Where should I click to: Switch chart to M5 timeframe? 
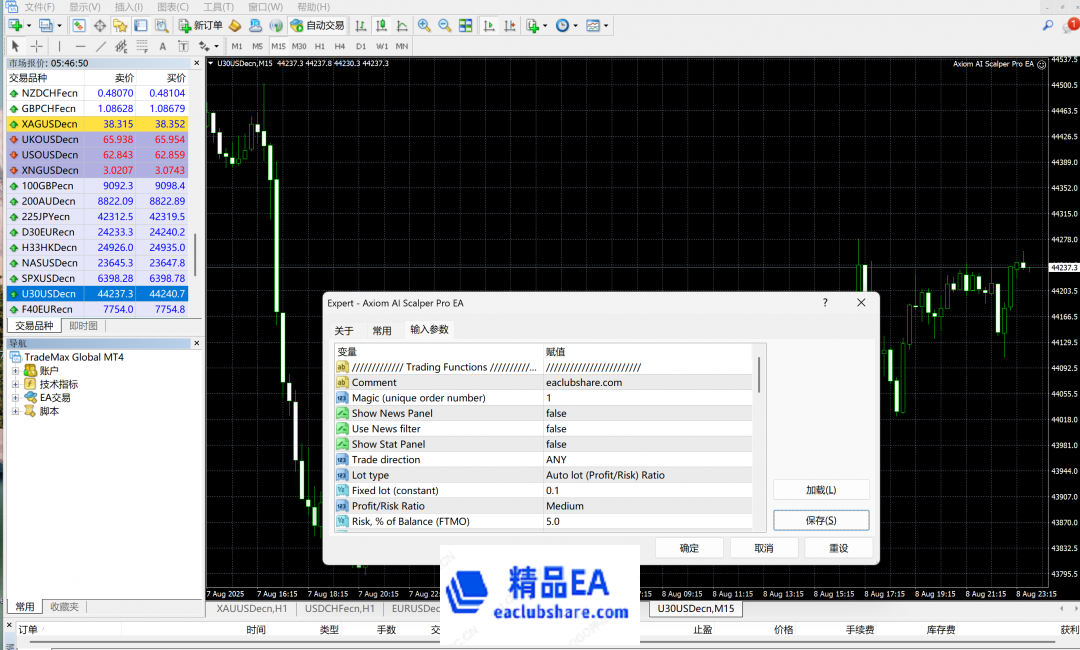pos(257,46)
